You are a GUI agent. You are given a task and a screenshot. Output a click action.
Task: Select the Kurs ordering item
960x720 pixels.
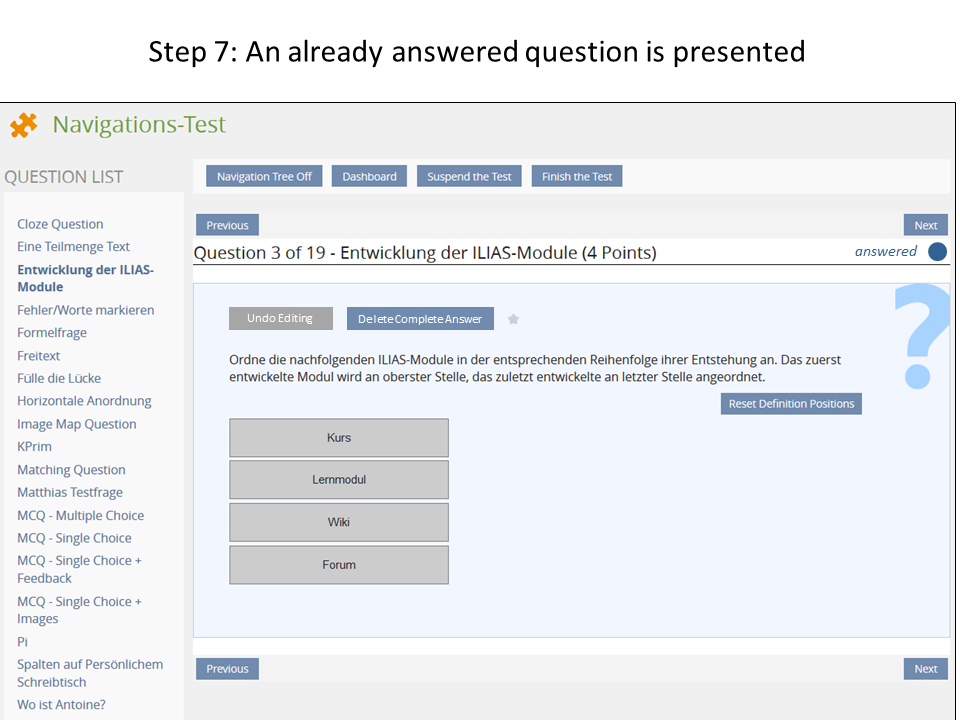click(x=339, y=438)
